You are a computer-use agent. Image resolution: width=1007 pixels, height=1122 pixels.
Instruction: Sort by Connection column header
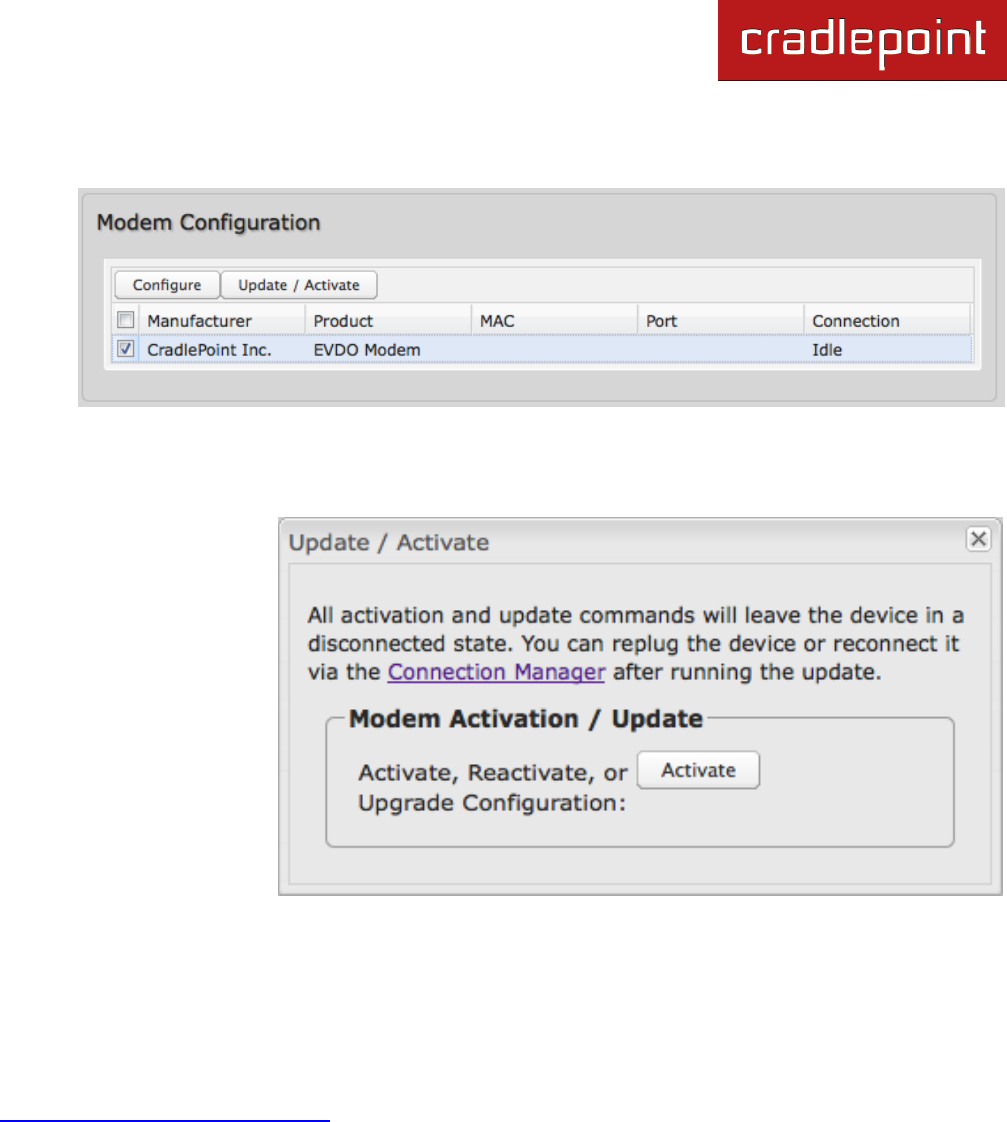[887, 321]
